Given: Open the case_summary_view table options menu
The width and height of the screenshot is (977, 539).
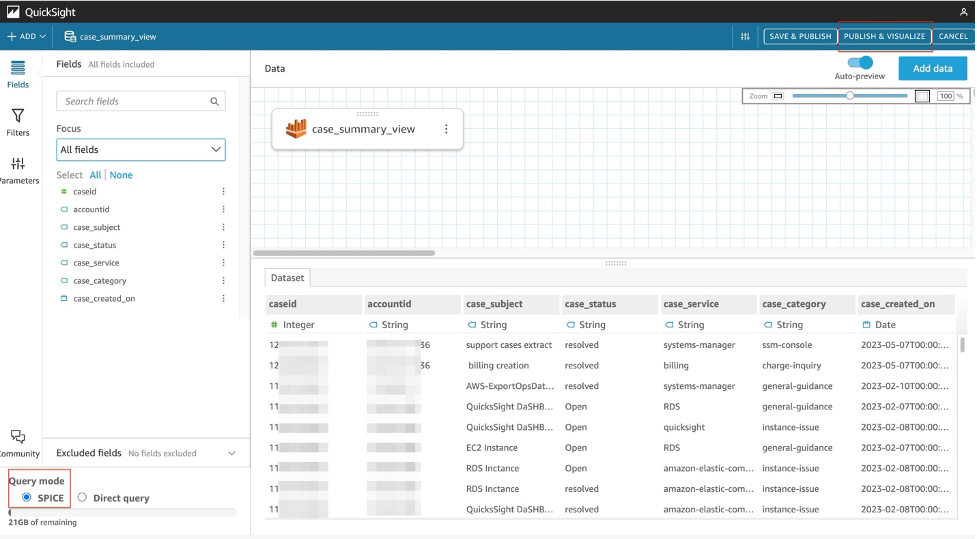Looking at the screenshot, I should [446, 129].
